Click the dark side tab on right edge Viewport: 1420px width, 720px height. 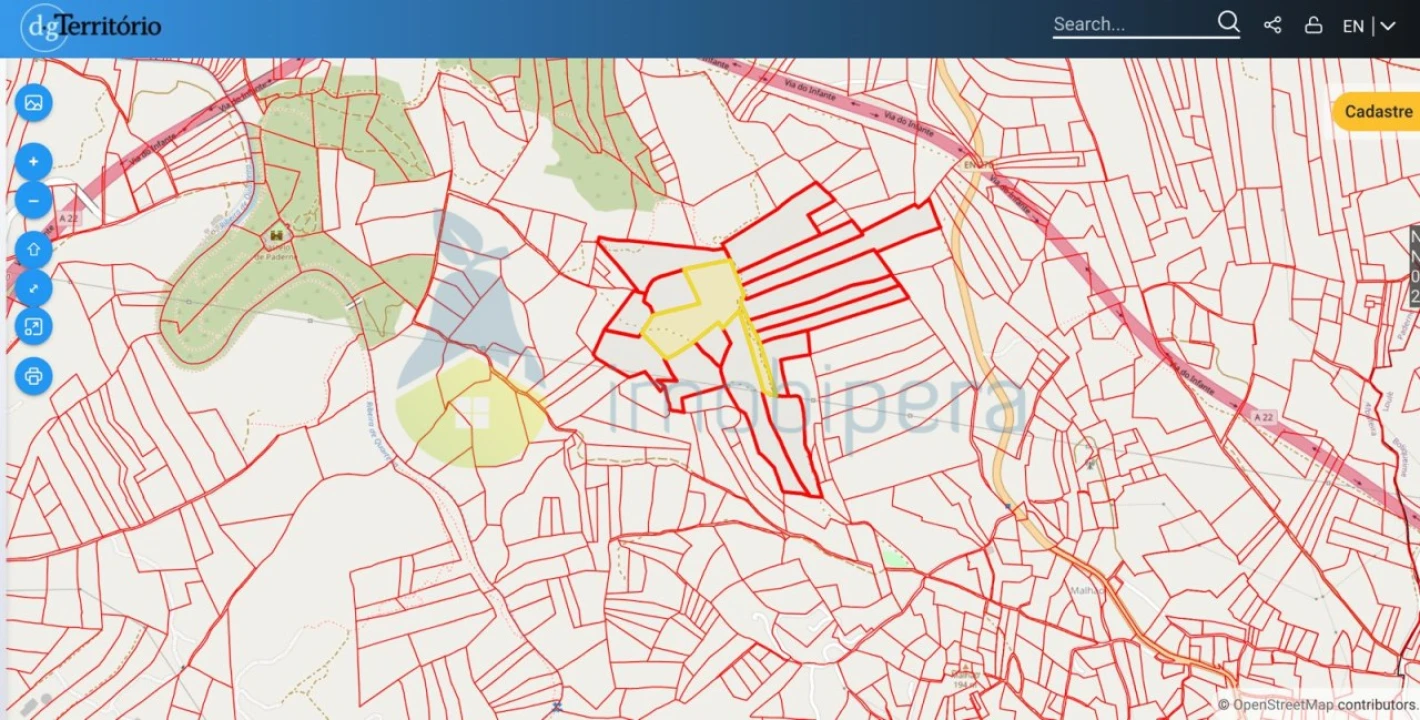point(1414,267)
